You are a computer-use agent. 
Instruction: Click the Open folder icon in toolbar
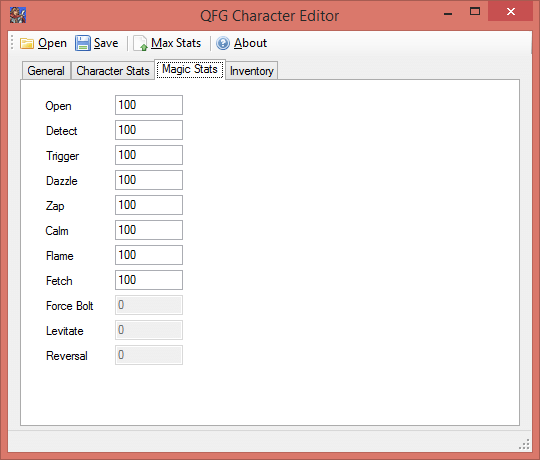pyautogui.click(x=27, y=43)
